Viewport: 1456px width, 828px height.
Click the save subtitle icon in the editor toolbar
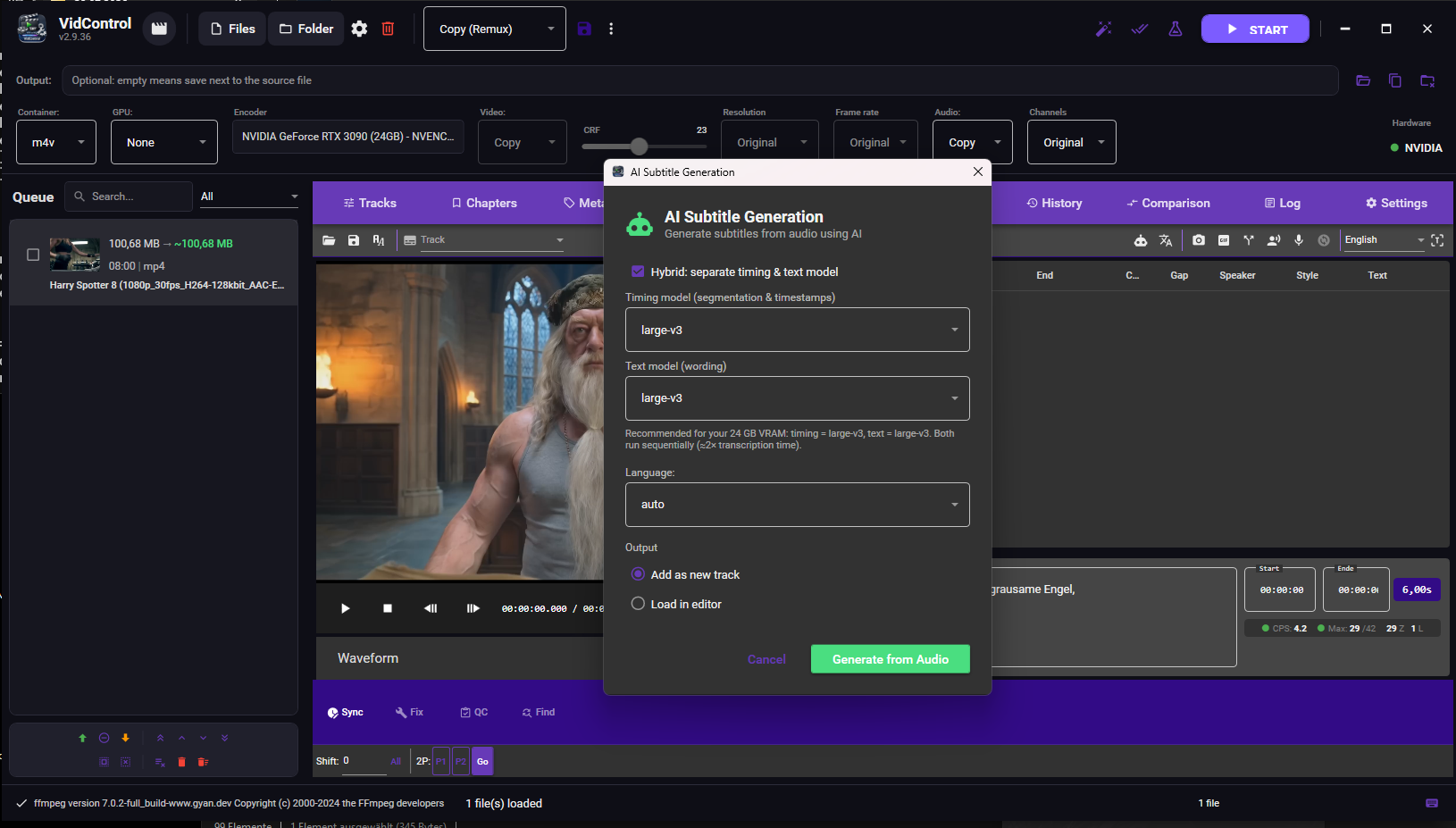354,240
